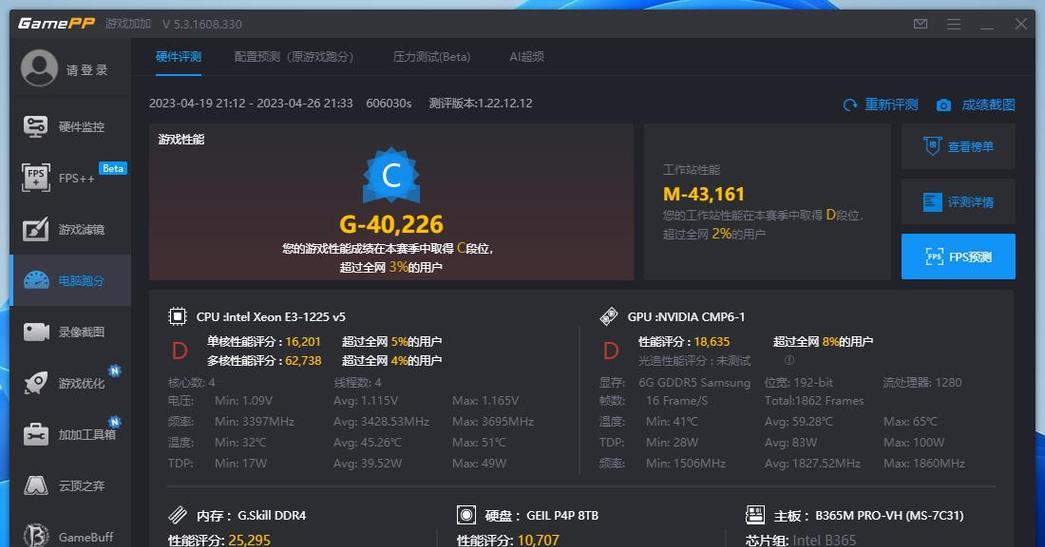
Task: Click the blue C rank badge
Action: pos(391,176)
